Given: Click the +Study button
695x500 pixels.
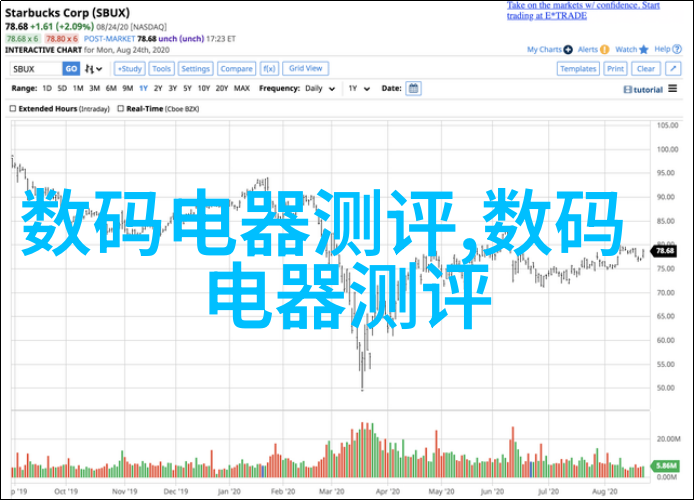Looking at the screenshot, I should (x=129, y=69).
